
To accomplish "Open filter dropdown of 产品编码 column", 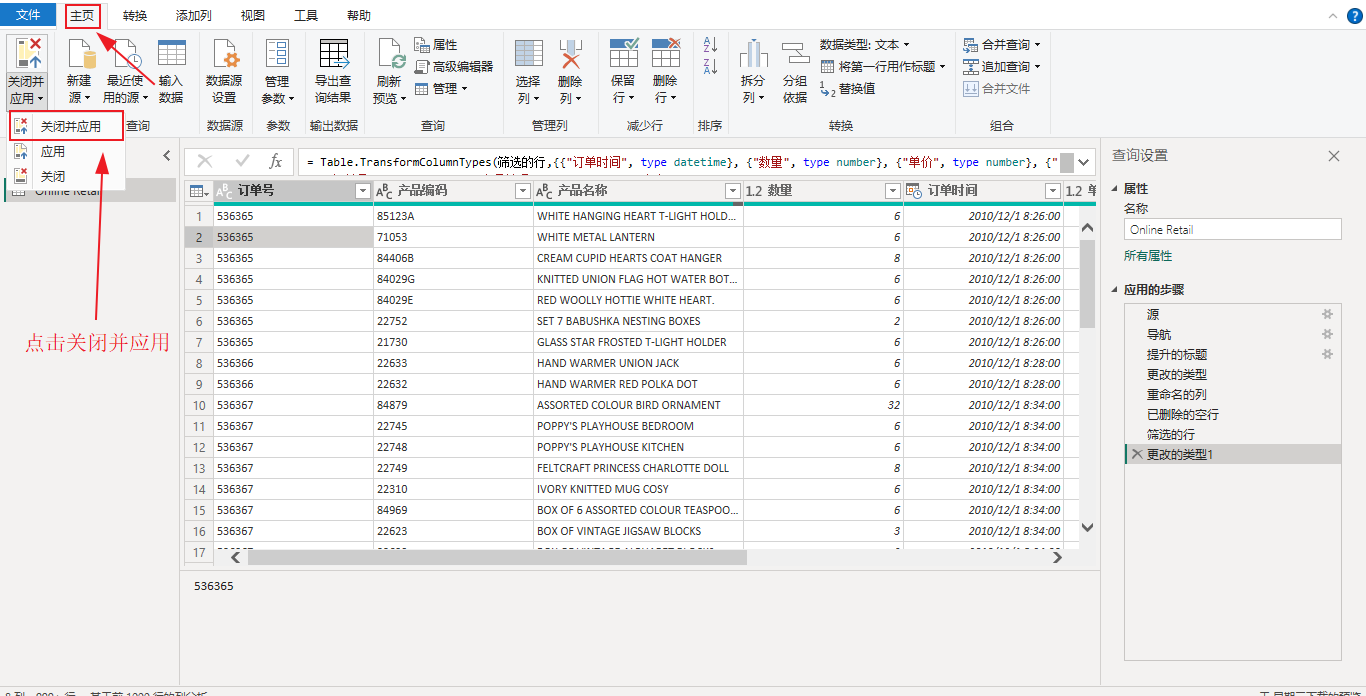I will (522, 191).
